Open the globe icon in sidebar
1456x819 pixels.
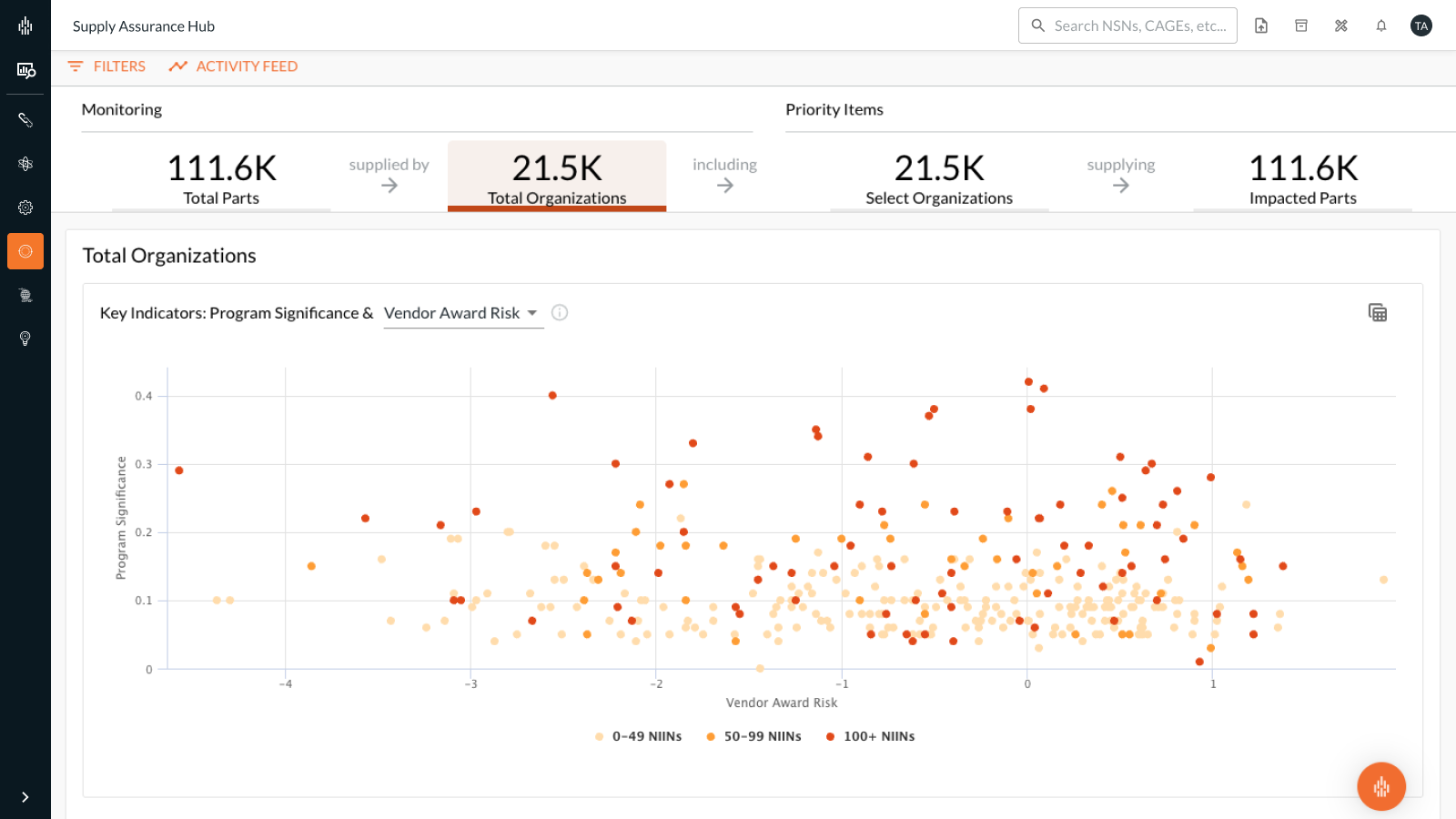point(25,295)
